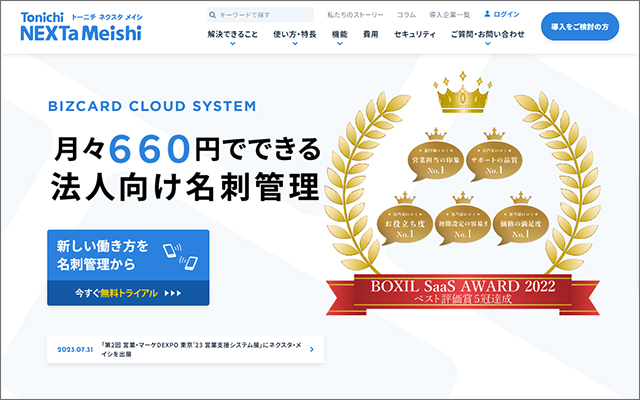
Task: Open the 2023.07.31 news item
Action: [x=185, y=349]
